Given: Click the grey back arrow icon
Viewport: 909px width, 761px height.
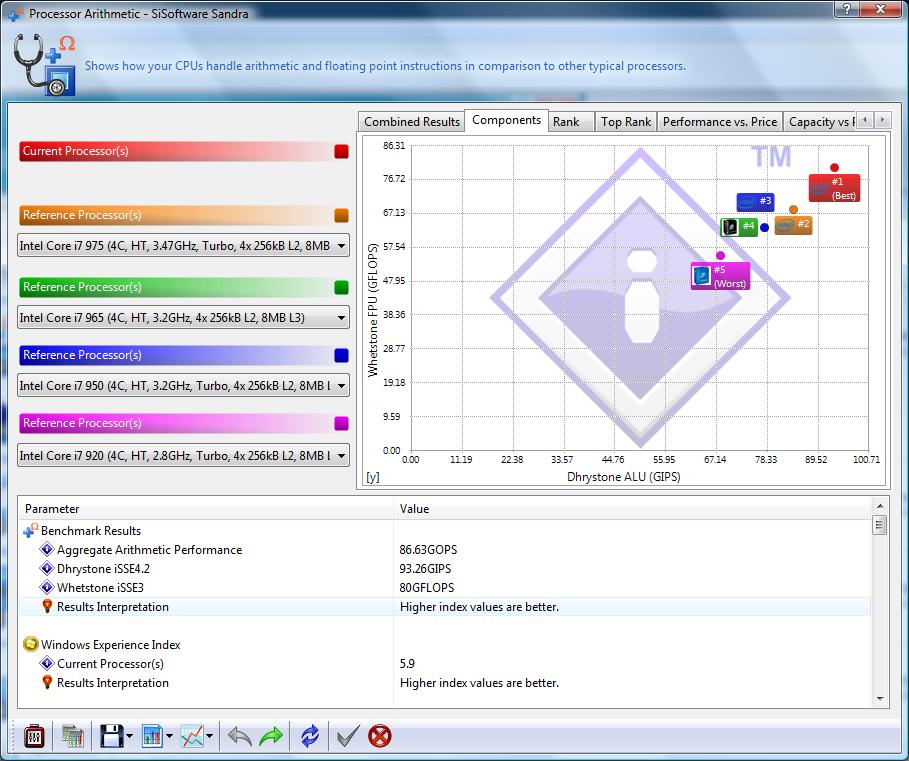Looking at the screenshot, I should pyautogui.click(x=239, y=737).
